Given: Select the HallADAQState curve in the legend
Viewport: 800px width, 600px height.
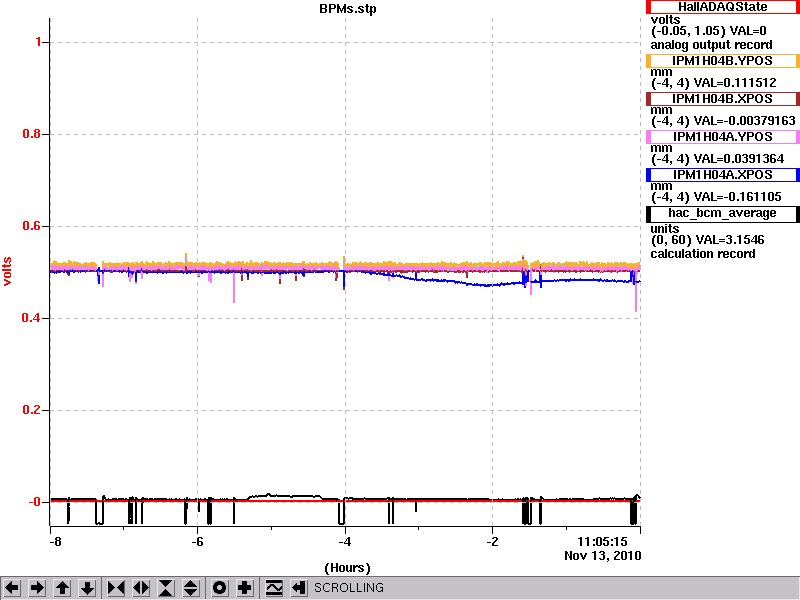Looking at the screenshot, I should [722, 7].
